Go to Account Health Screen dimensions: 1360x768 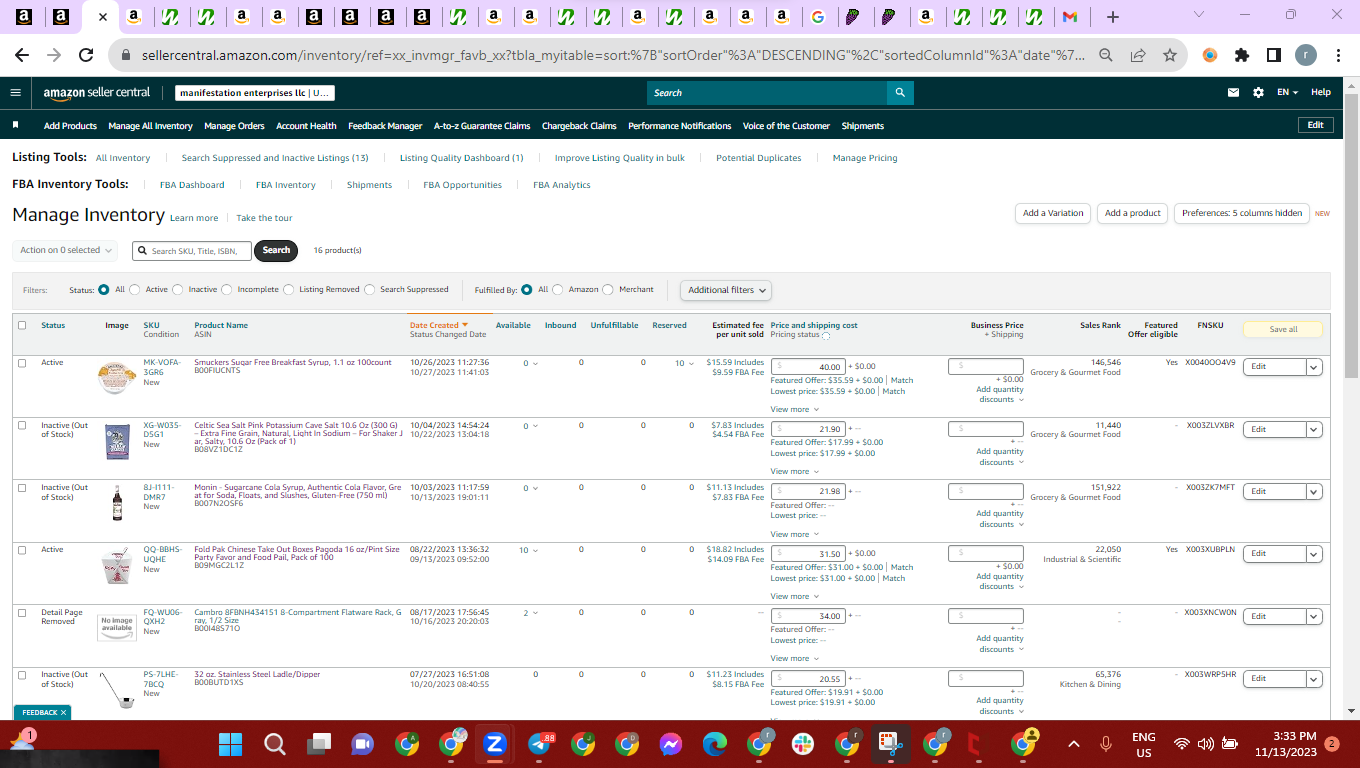click(x=306, y=126)
